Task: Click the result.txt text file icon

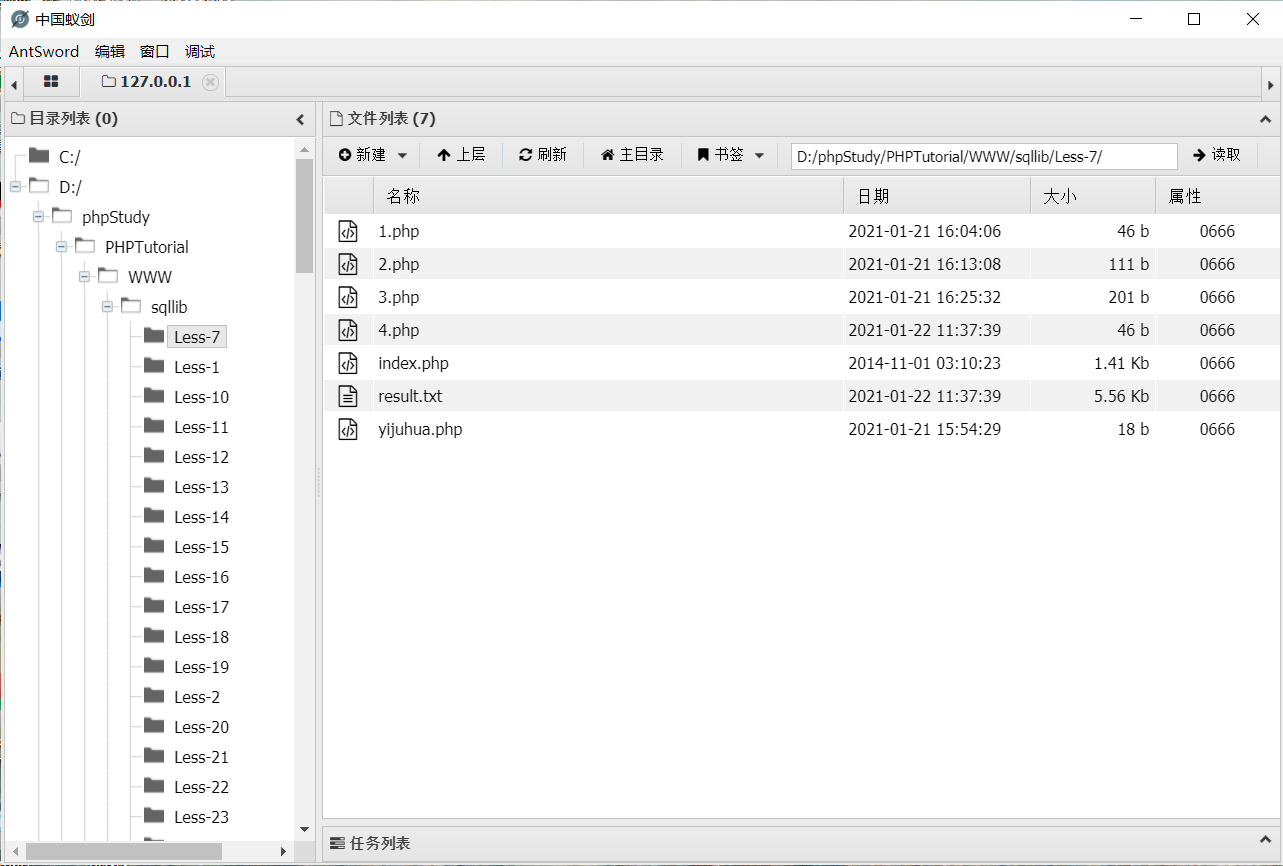Action: (348, 396)
